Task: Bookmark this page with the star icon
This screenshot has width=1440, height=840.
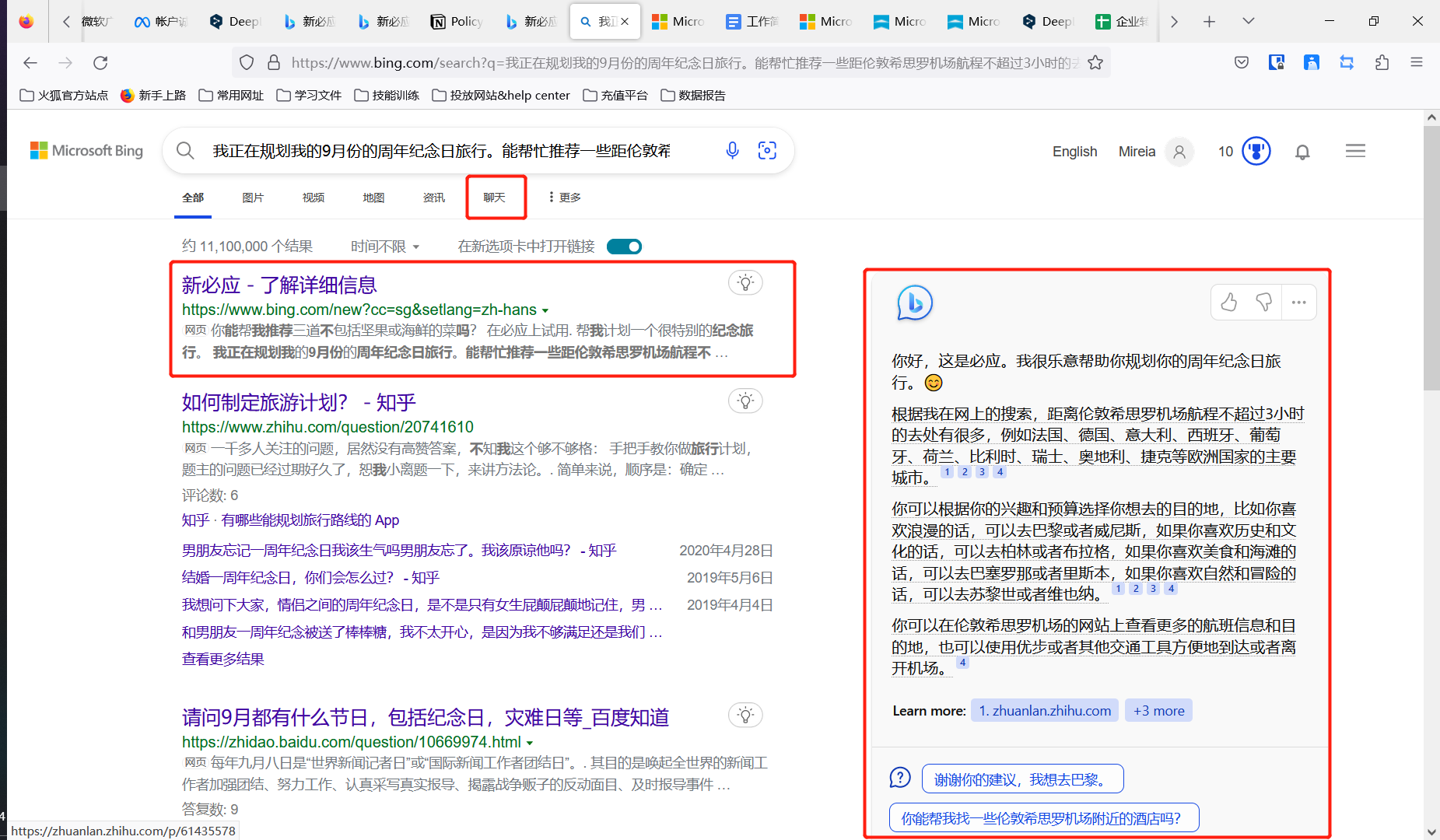Action: (1095, 63)
